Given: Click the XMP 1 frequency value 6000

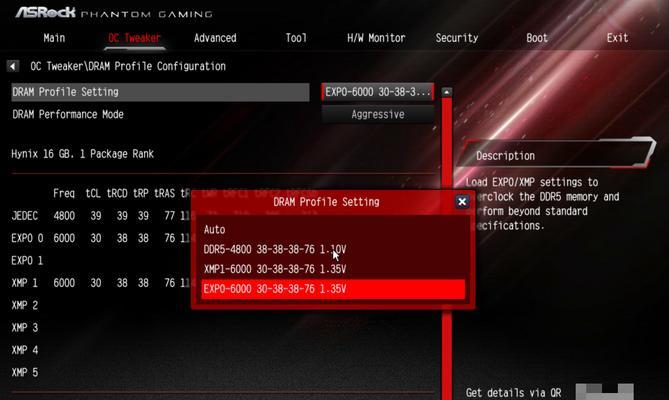Looking at the screenshot, I should click(x=64, y=283).
